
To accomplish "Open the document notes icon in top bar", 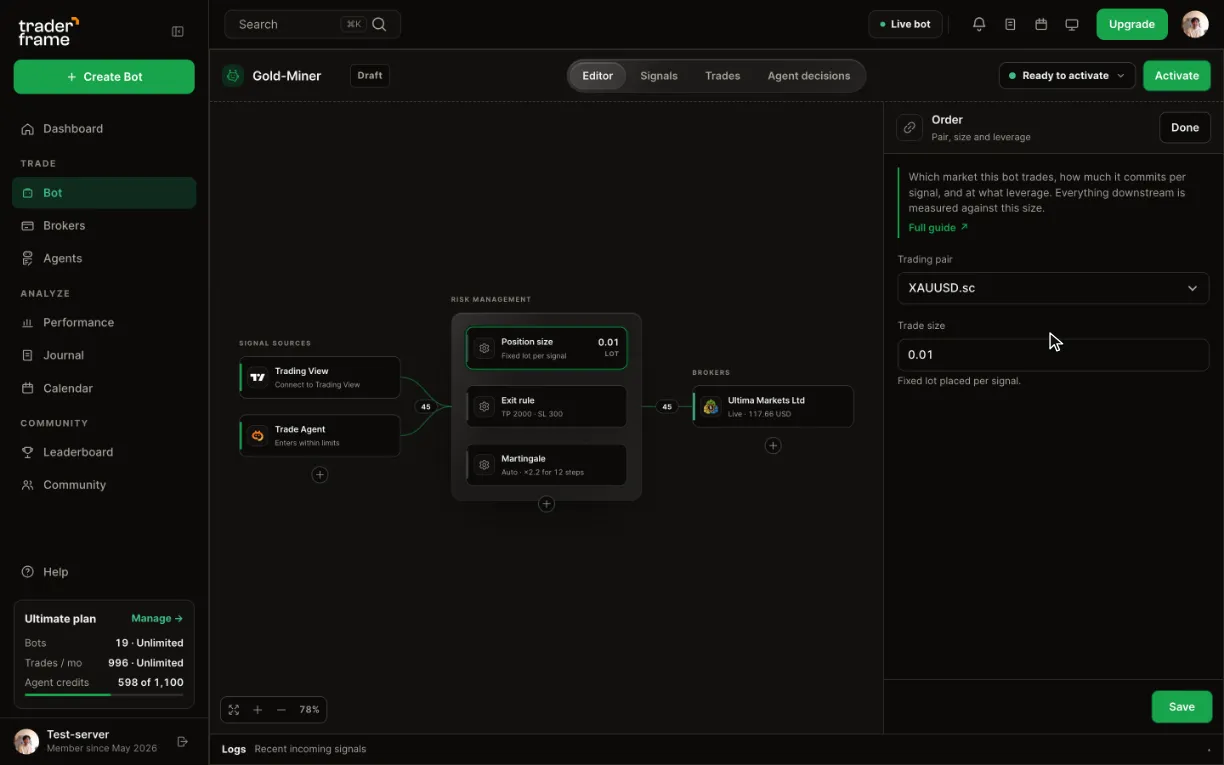I will (1010, 24).
